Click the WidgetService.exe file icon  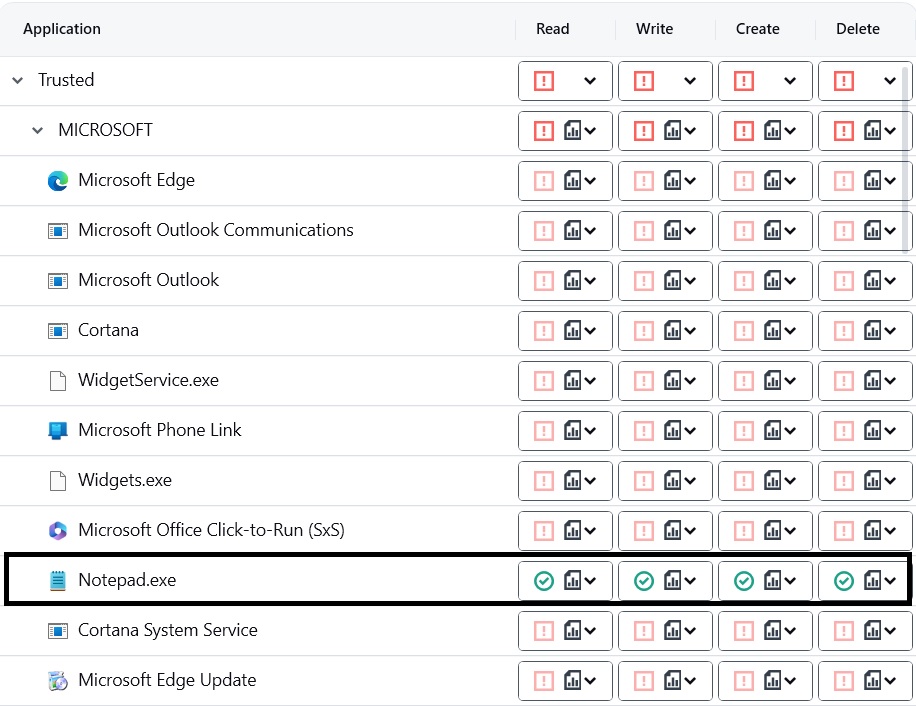coord(58,381)
